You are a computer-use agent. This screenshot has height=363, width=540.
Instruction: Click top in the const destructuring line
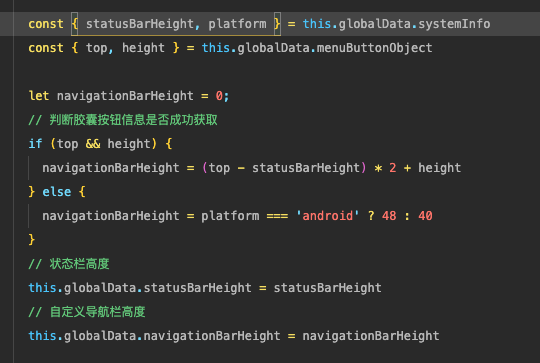point(96,48)
